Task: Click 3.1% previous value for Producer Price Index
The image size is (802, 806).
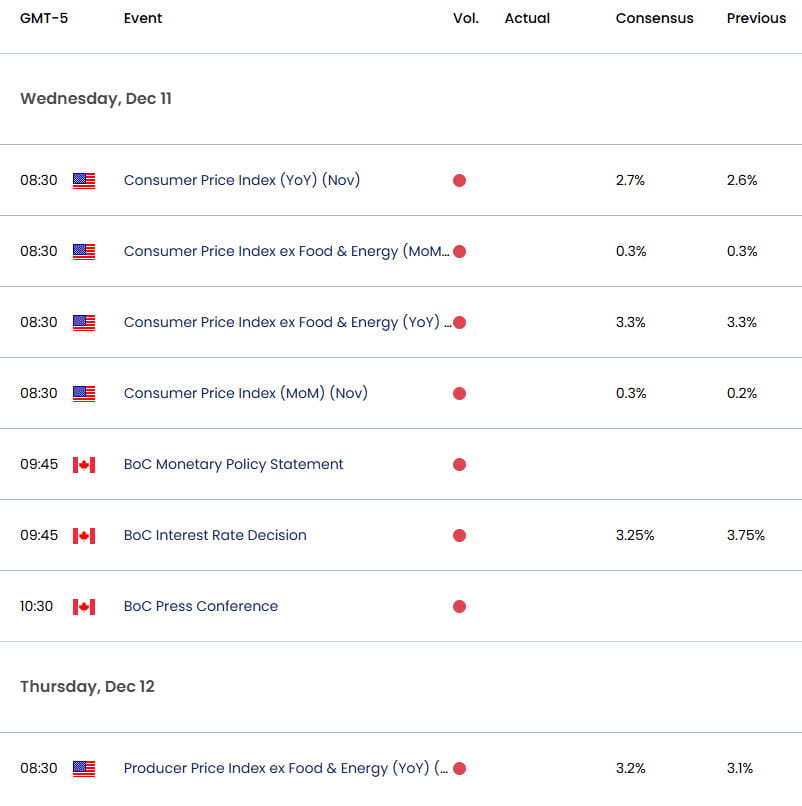Action: pos(740,768)
